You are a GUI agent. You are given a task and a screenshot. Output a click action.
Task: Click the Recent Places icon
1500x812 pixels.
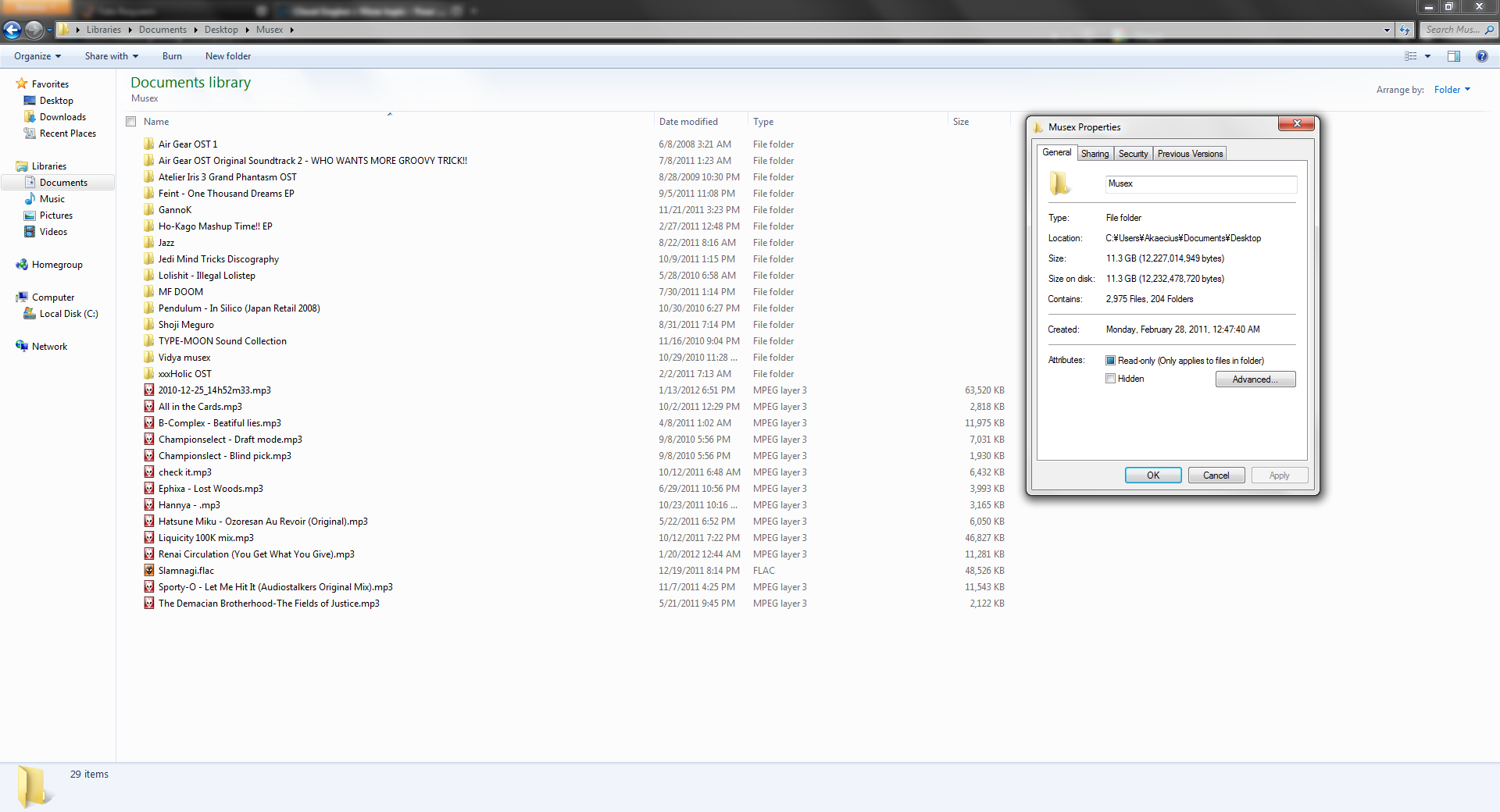[30, 134]
